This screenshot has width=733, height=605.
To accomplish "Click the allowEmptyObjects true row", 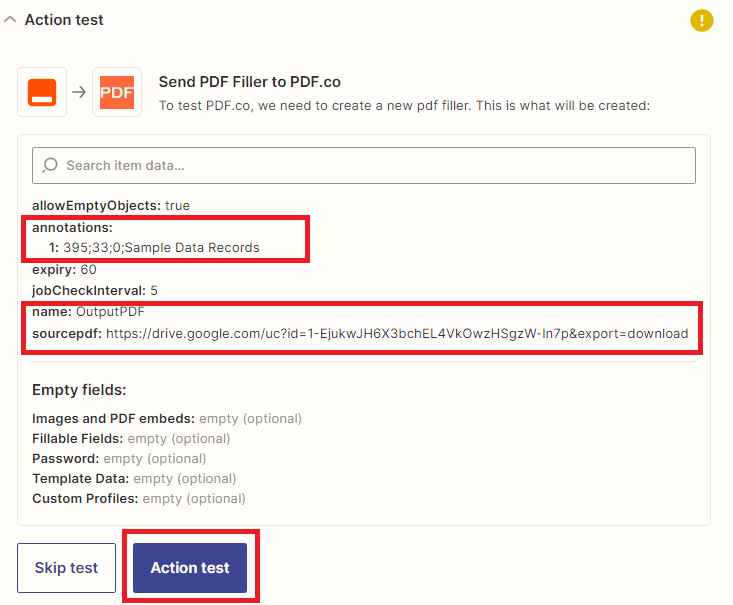I will 110,205.
